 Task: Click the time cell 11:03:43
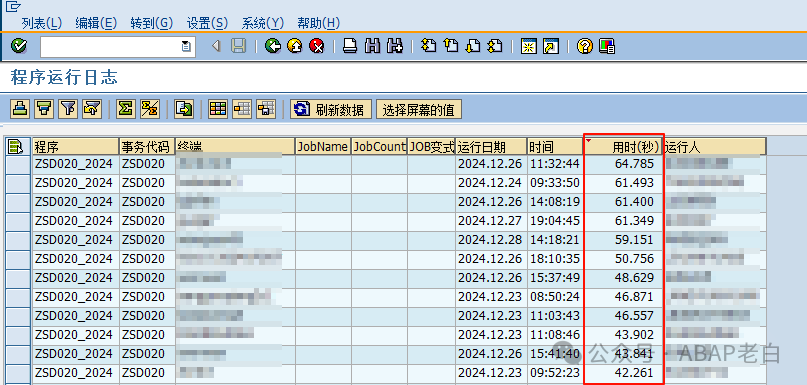tap(555, 316)
